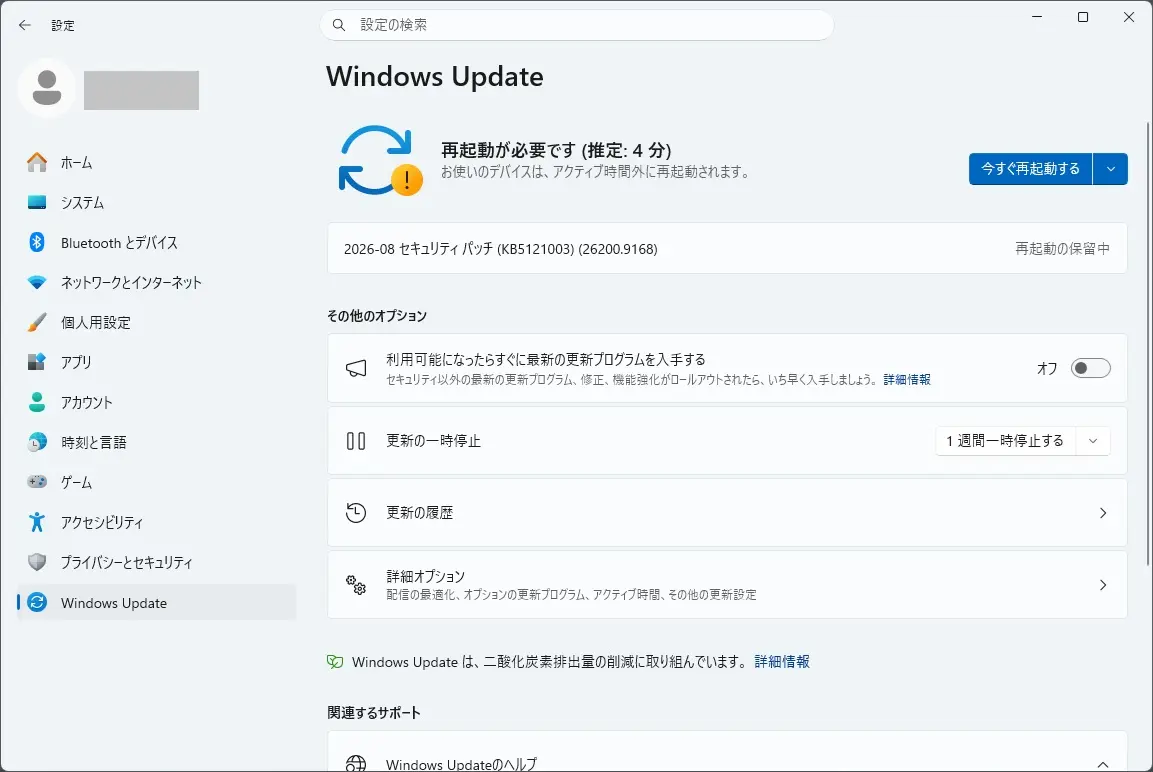Viewport: 1153px width, 772px height.
Task: Click the large update status icon
Action: 380,160
